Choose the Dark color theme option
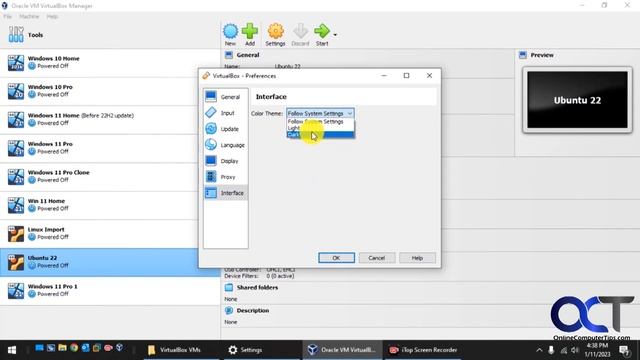This screenshot has width=640, height=360. [x=320, y=135]
